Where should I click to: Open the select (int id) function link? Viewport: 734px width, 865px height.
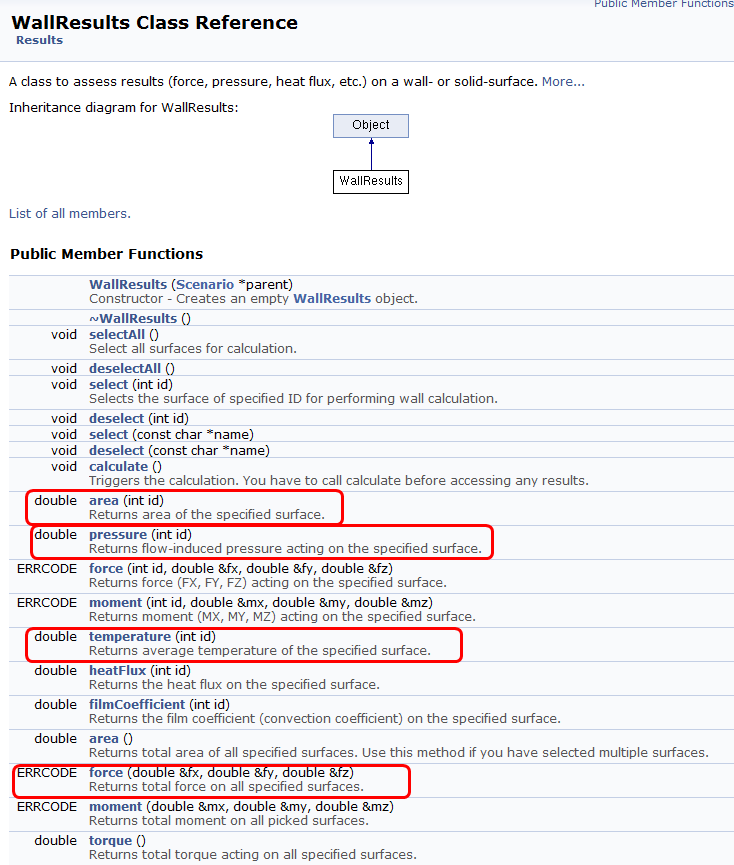point(109,385)
